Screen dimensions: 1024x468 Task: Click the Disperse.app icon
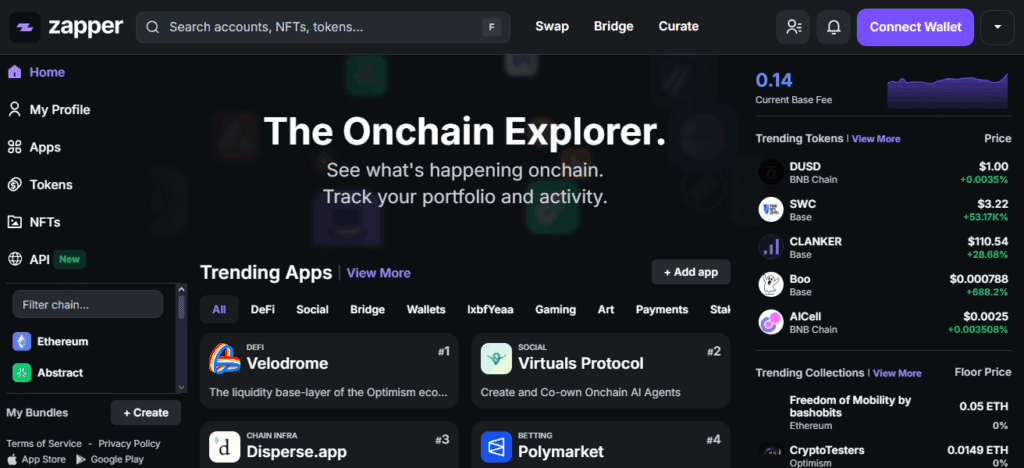point(225,446)
